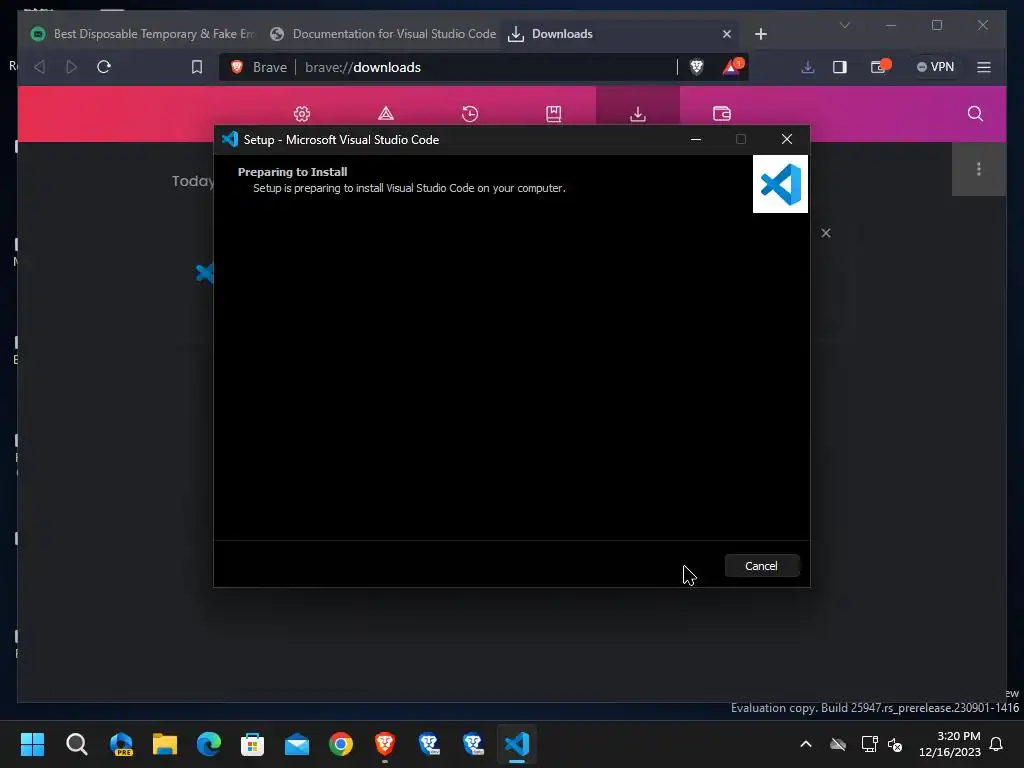This screenshot has width=1024, height=768.
Task: Cancel the Visual Studio Code setup
Action: (x=761, y=566)
